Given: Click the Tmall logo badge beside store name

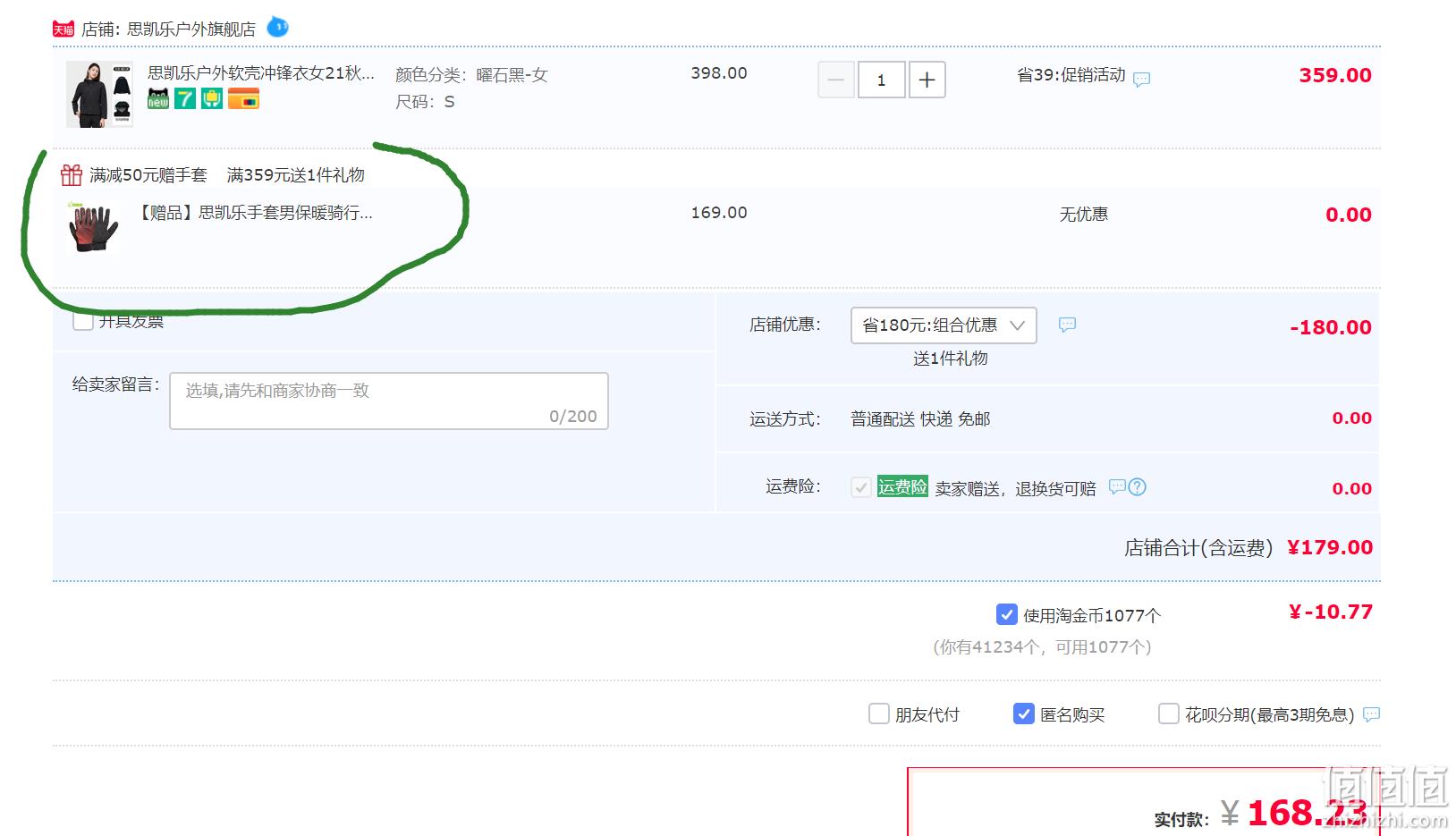Looking at the screenshot, I should point(63,30).
